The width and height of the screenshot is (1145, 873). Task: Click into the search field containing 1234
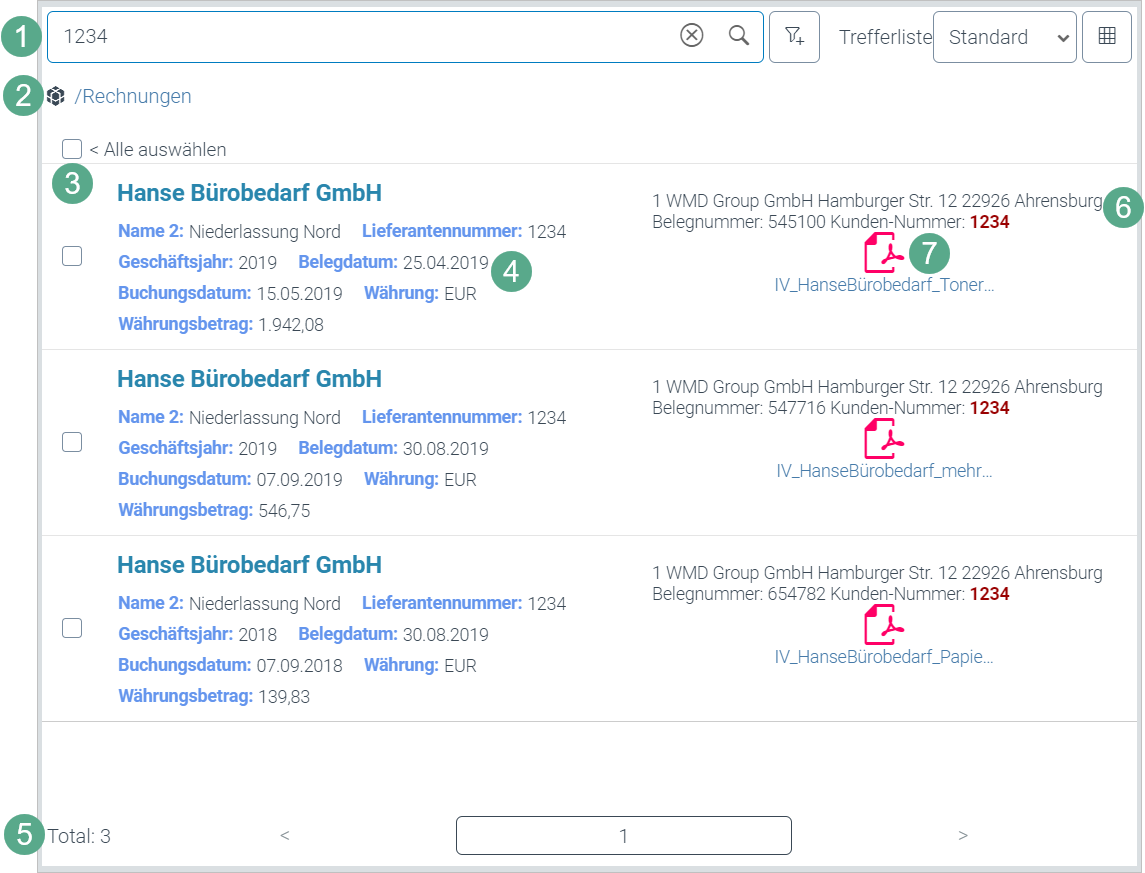click(360, 37)
